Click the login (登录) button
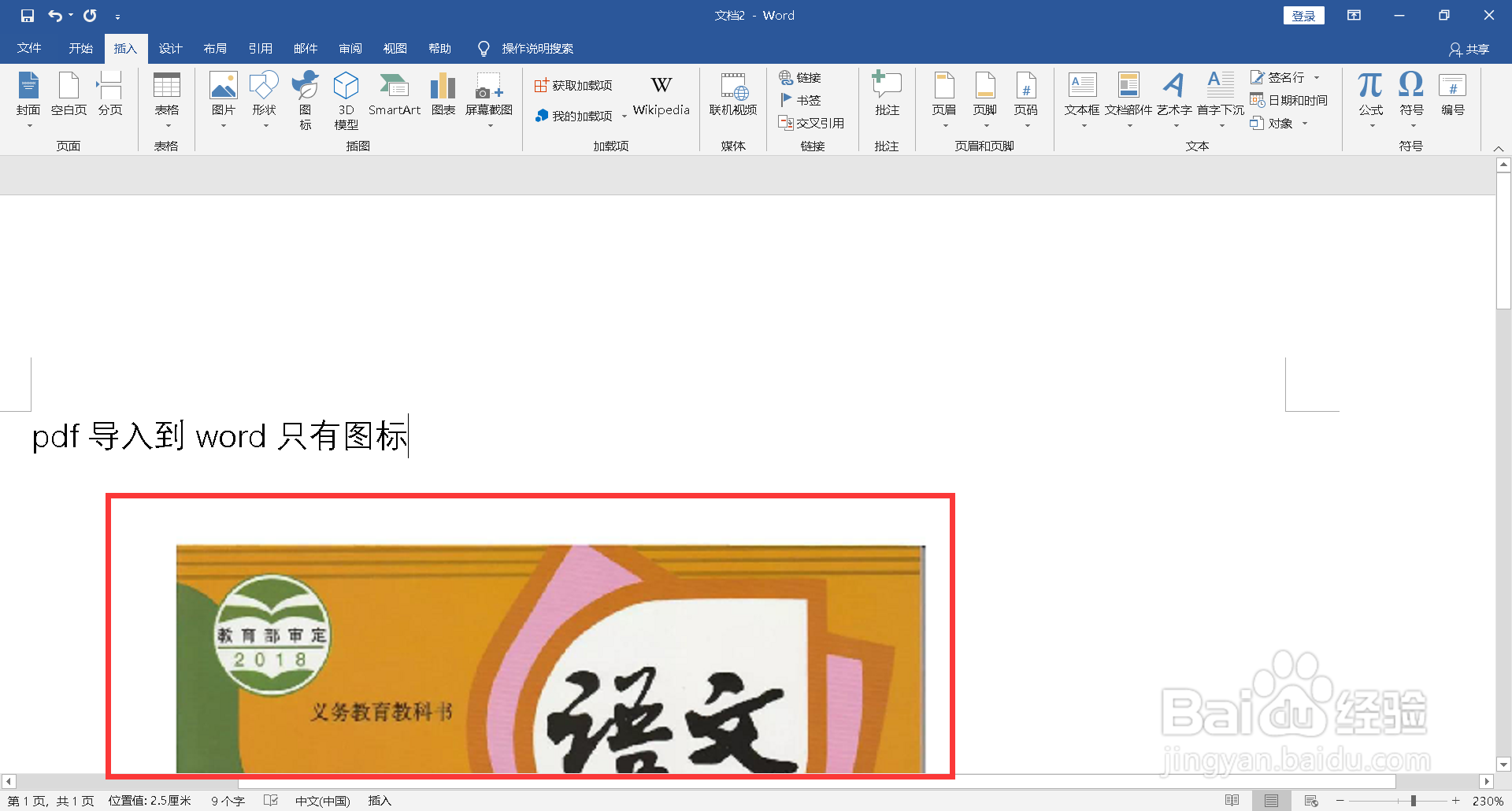The height and width of the screenshot is (811, 1512). point(1303,16)
